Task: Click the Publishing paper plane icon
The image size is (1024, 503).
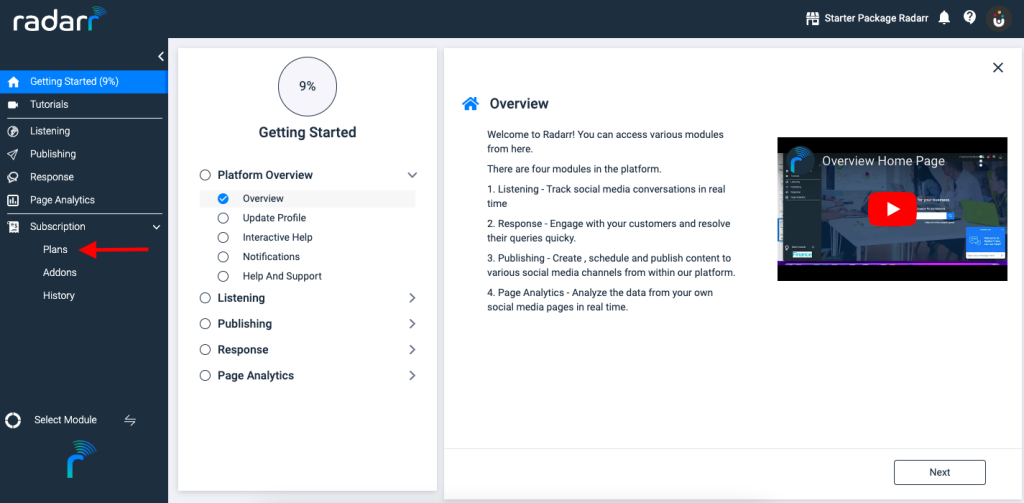Action: pos(13,154)
